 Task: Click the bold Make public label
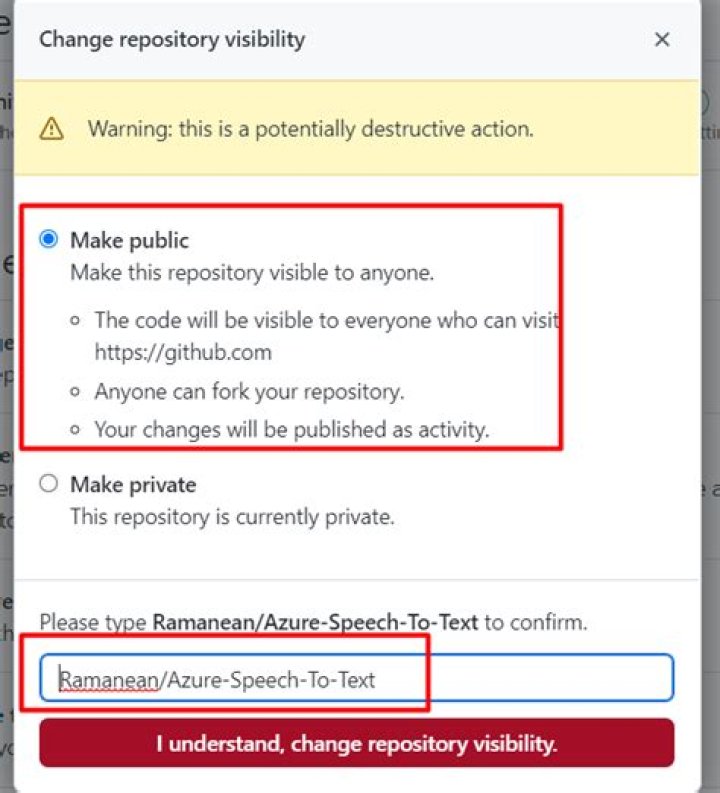(x=129, y=240)
